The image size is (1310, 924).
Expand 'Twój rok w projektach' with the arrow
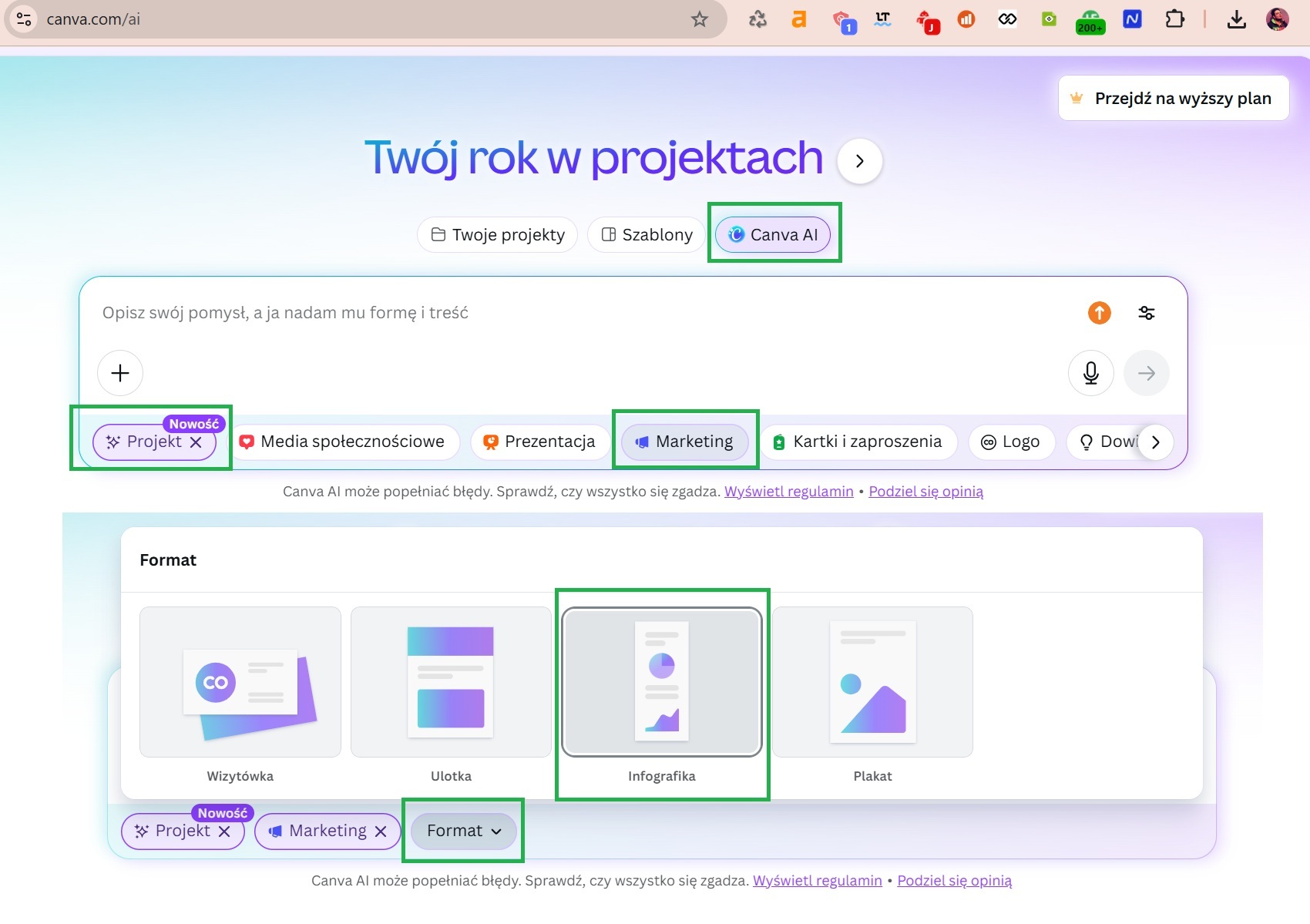pos(858,161)
